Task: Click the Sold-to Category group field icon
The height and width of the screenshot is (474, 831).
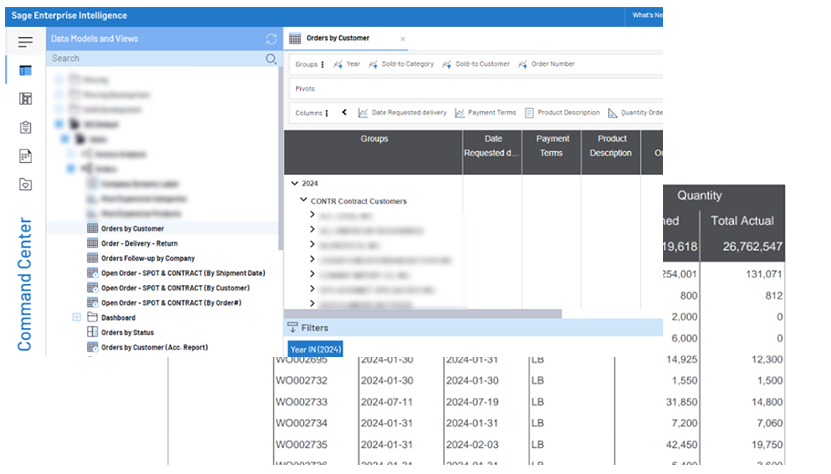Action: coord(373,64)
